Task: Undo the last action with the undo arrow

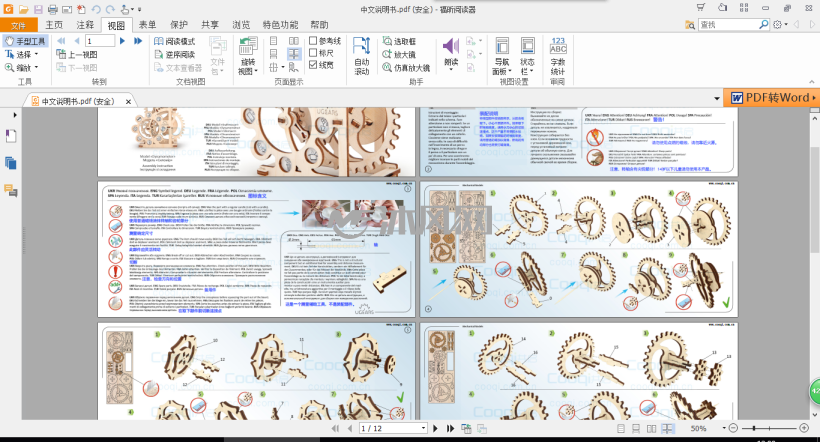Action: click(x=96, y=9)
